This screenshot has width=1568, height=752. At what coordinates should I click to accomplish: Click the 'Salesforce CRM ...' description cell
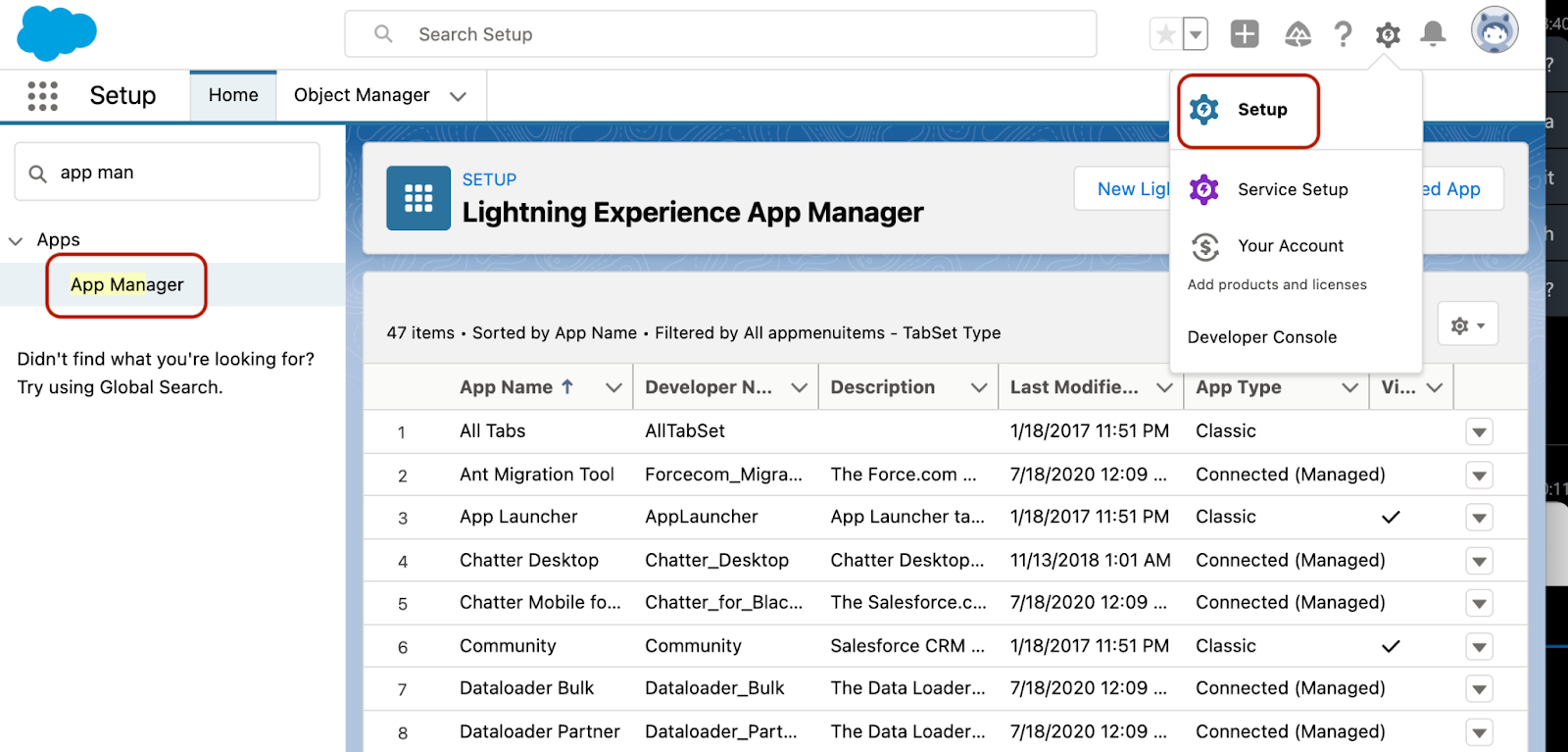(907, 646)
